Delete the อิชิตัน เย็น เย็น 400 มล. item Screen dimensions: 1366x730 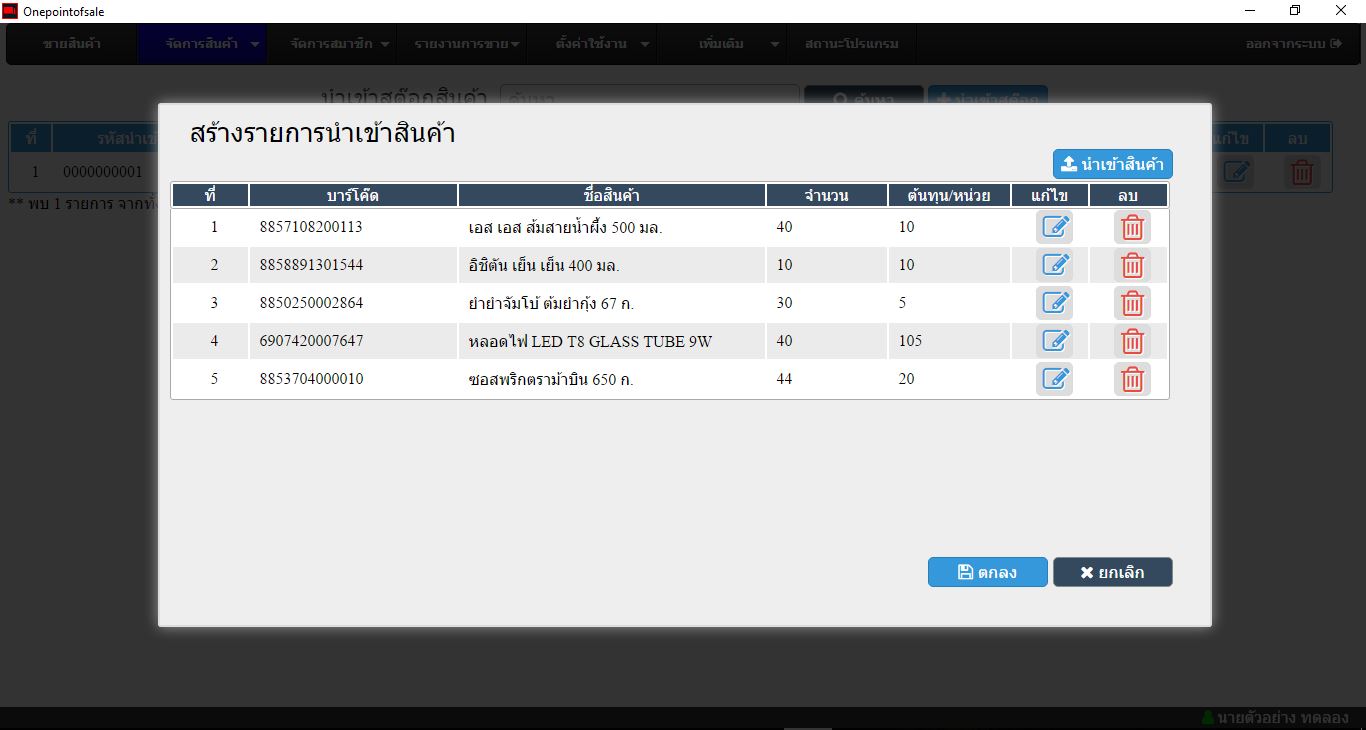[1132, 265]
